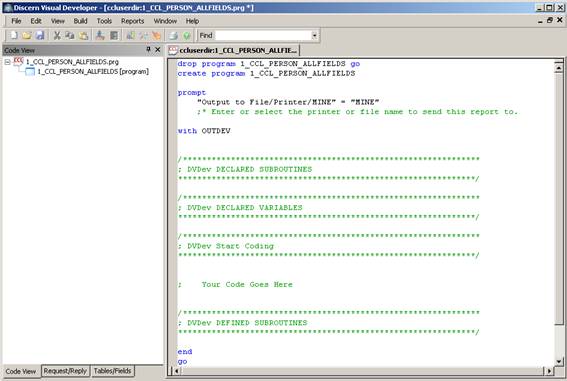Click the green-blue toolbar icon after the dark grid
The width and height of the screenshot is (567, 381).
pyautogui.click(x=130, y=35)
